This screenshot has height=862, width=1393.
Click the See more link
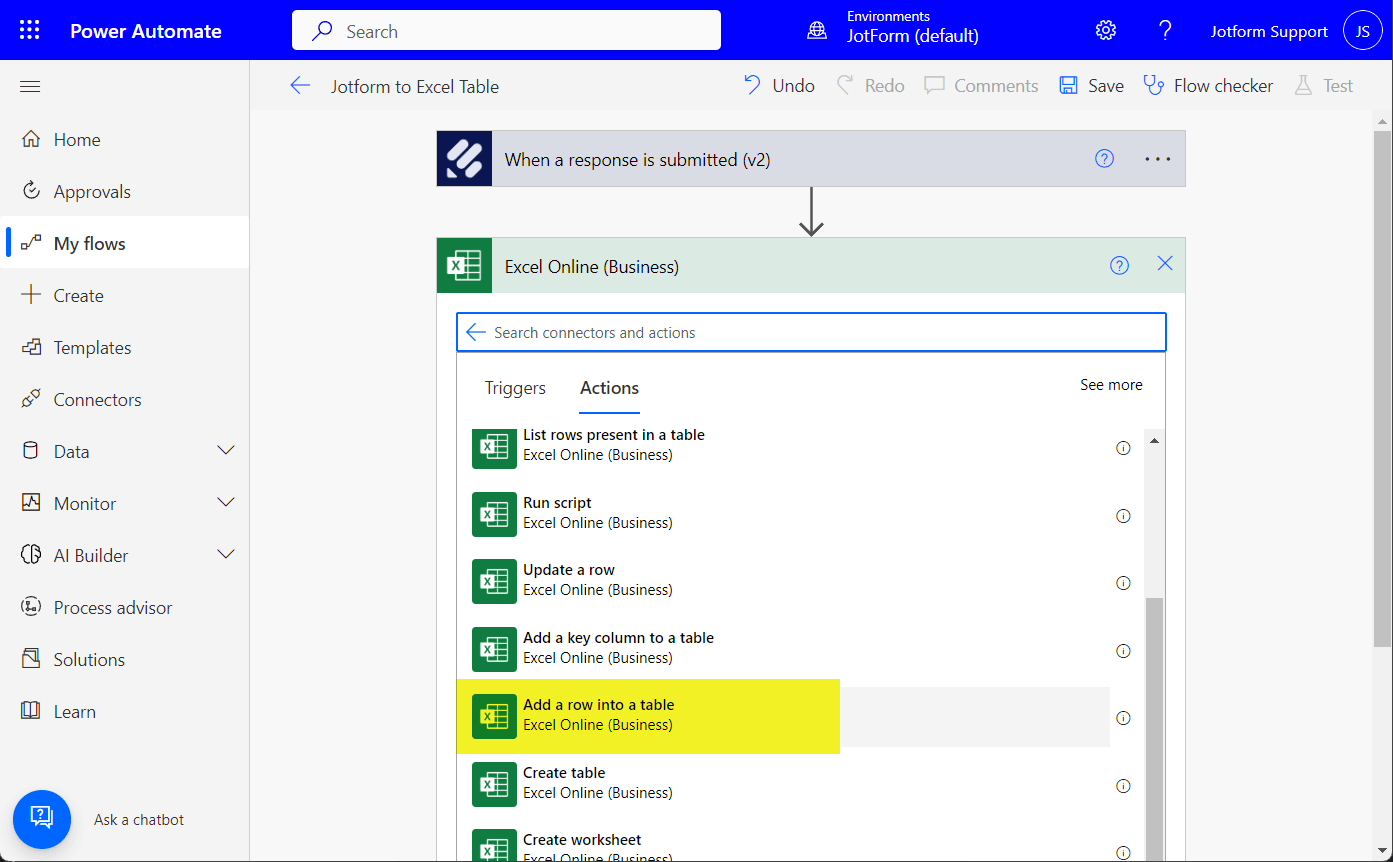point(1110,385)
